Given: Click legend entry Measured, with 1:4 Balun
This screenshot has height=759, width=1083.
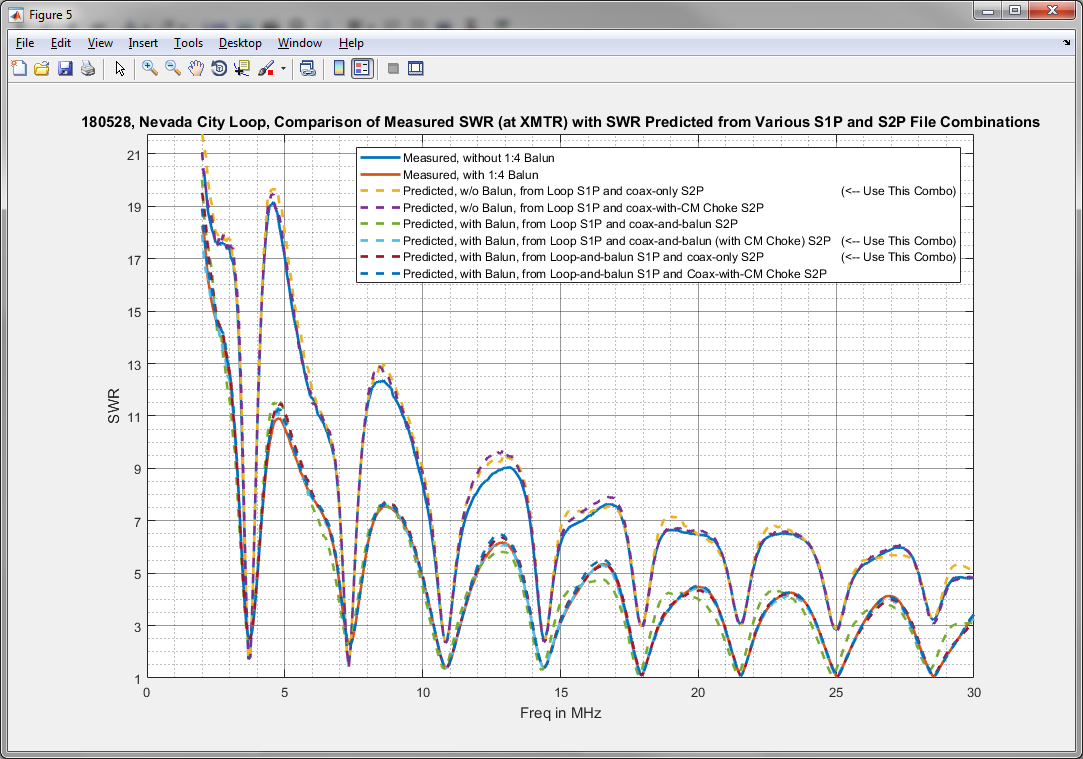Looking at the screenshot, I should coord(470,175).
